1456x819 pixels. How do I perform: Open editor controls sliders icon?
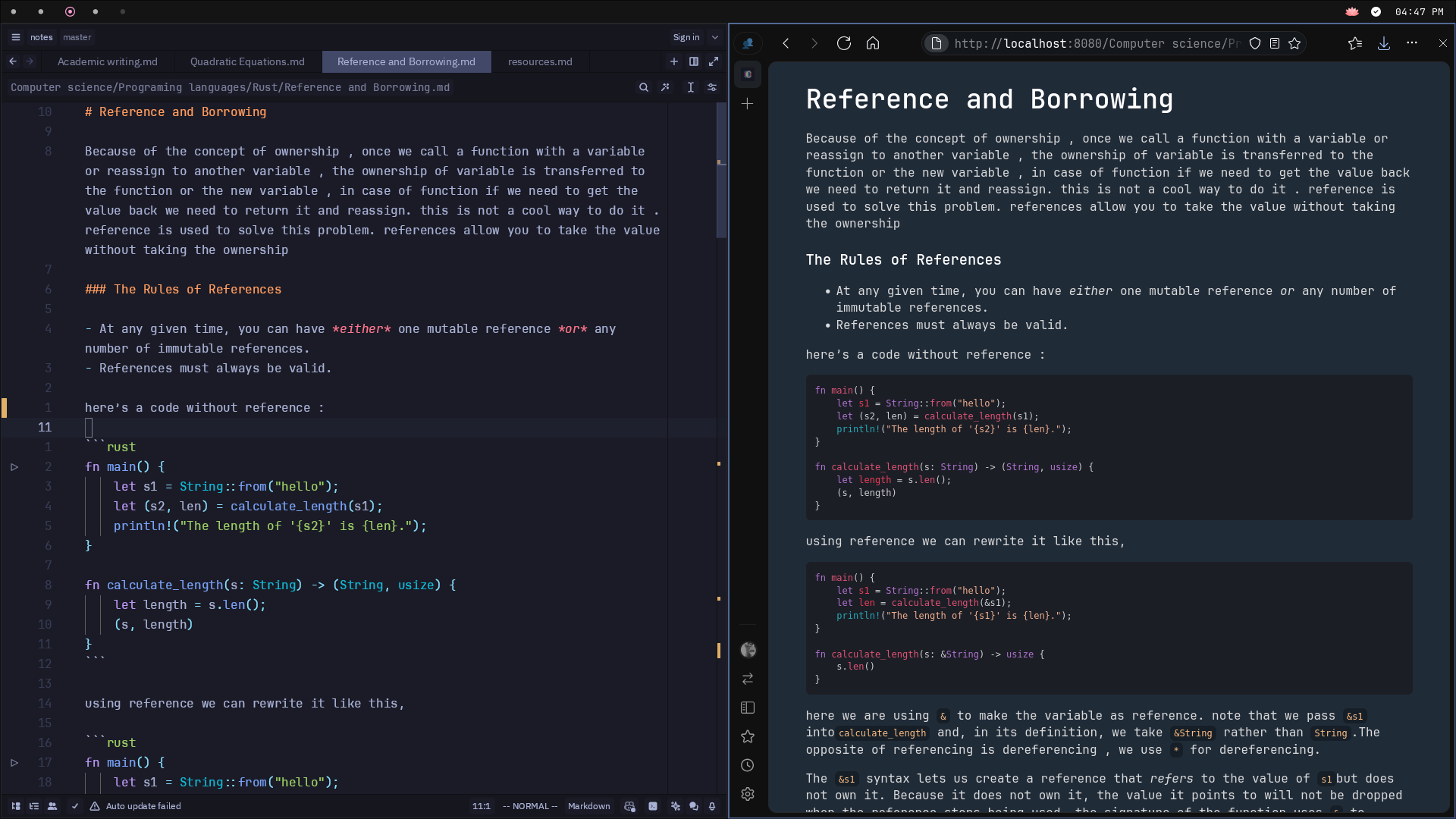[712, 87]
